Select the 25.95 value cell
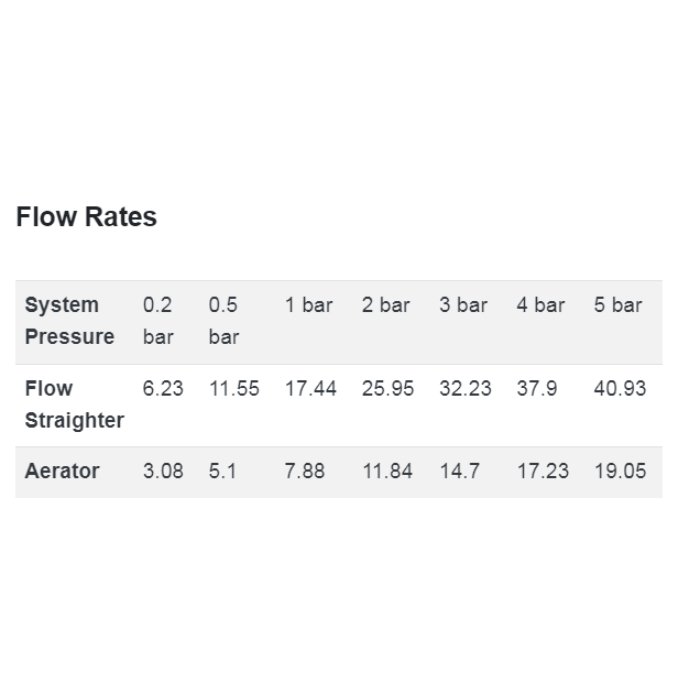The width and height of the screenshot is (700, 700). pyautogui.click(x=388, y=388)
